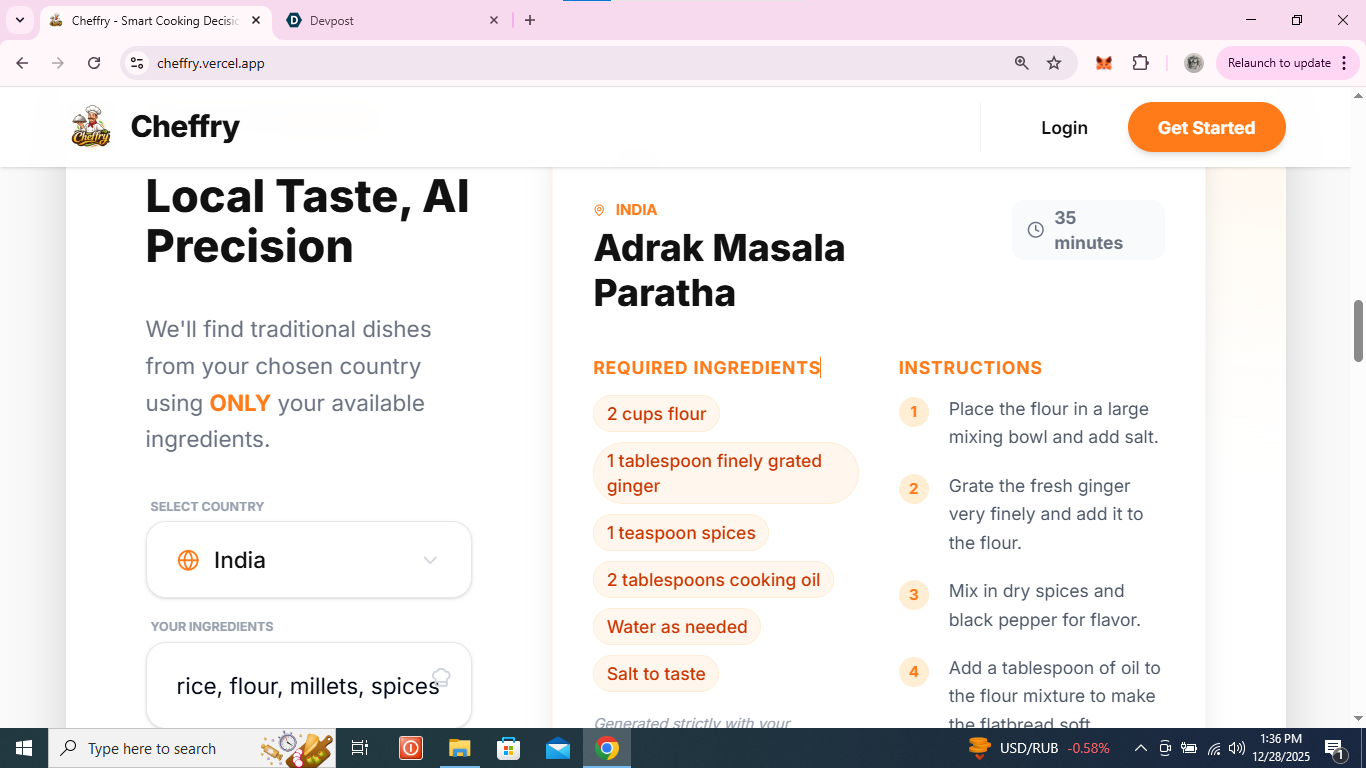
Task: Click the 'Adrak Masala Paratha' title
Action: (720, 270)
